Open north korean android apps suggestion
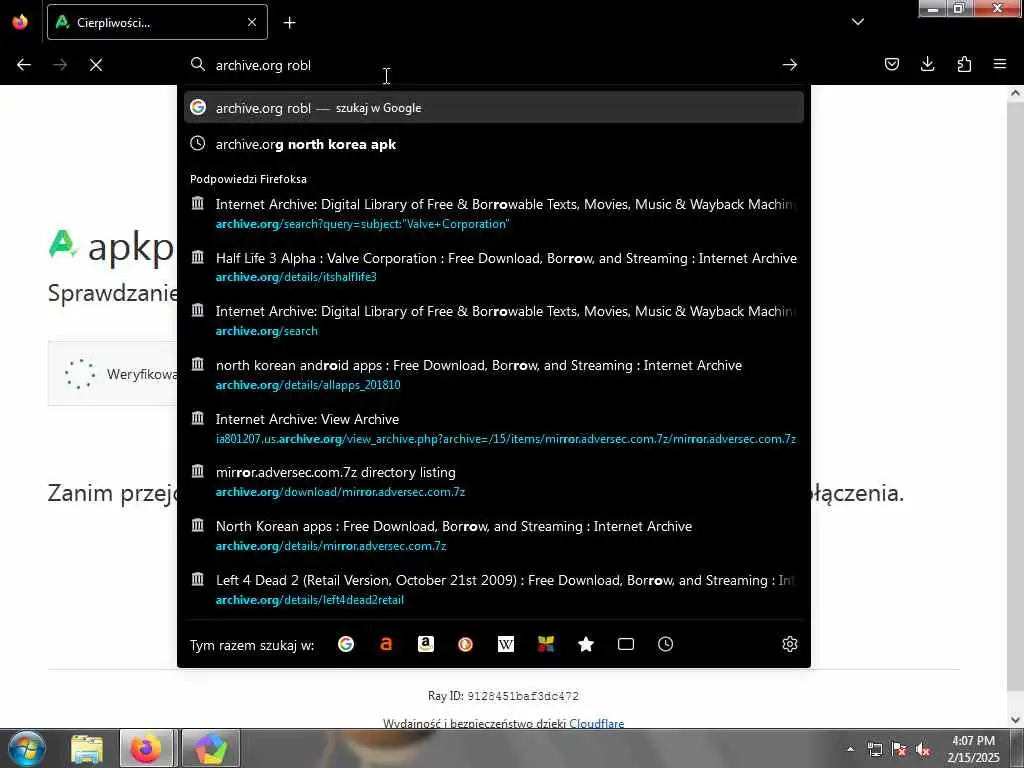This screenshot has width=1024, height=768. pos(494,375)
